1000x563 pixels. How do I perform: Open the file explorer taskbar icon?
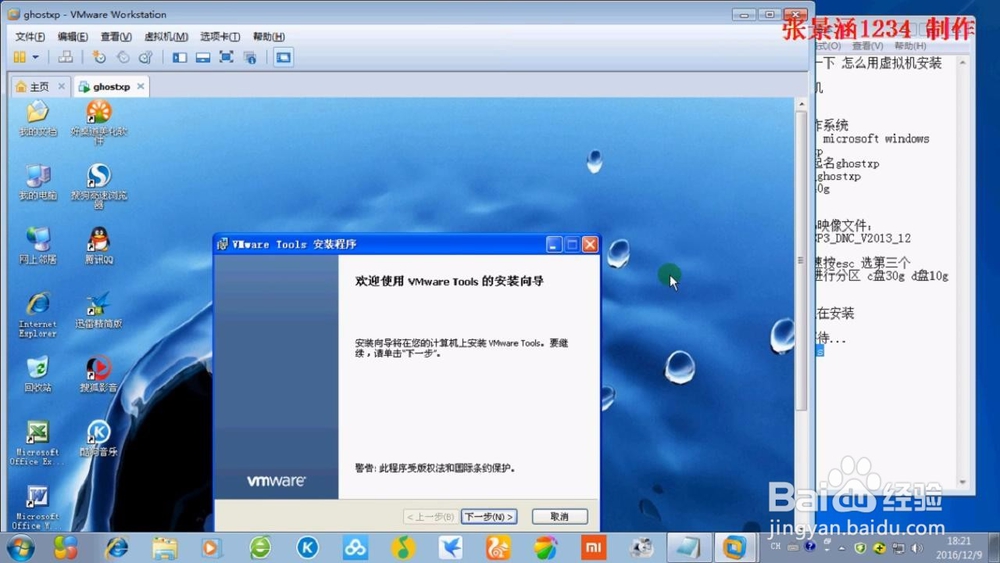point(165,548)
